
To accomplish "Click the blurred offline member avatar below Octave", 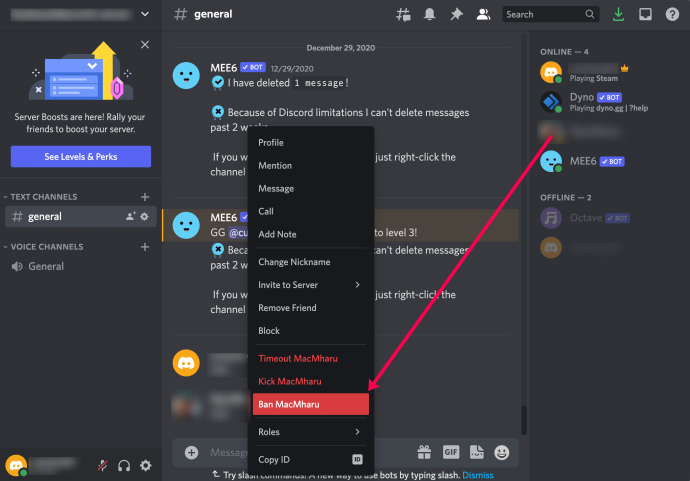I will point(551,248).
